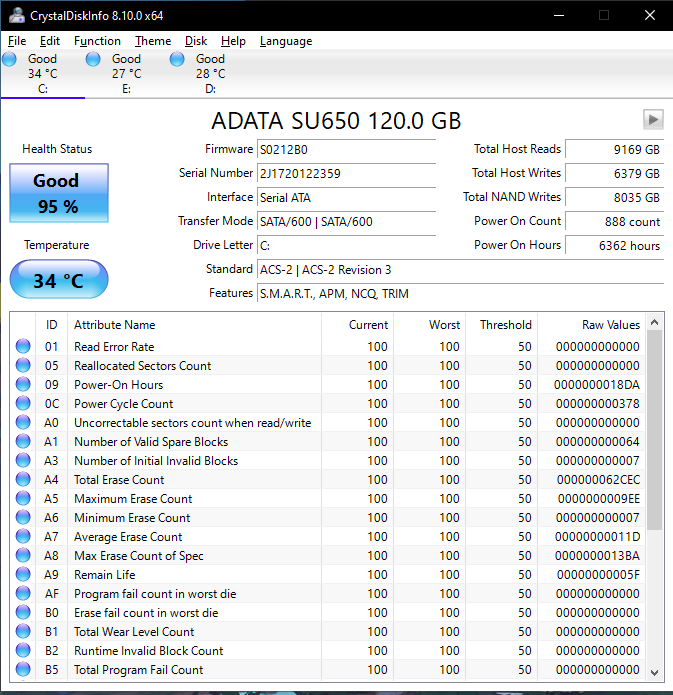Click Power On Count value 888 count

click(x=614, y=221)
